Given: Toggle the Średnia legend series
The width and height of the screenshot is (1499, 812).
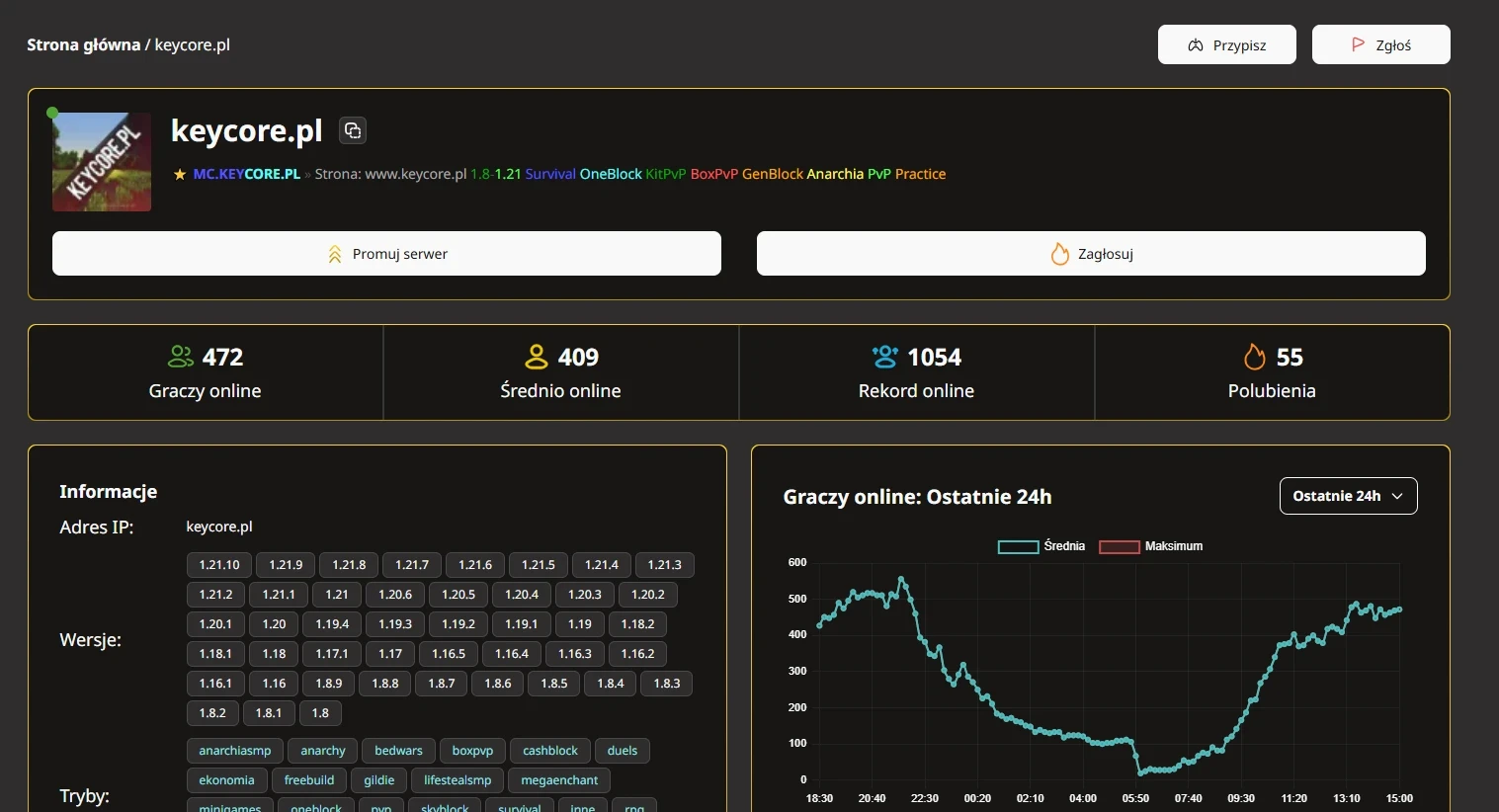Looking at the screenshot, I should point(1041,546).
